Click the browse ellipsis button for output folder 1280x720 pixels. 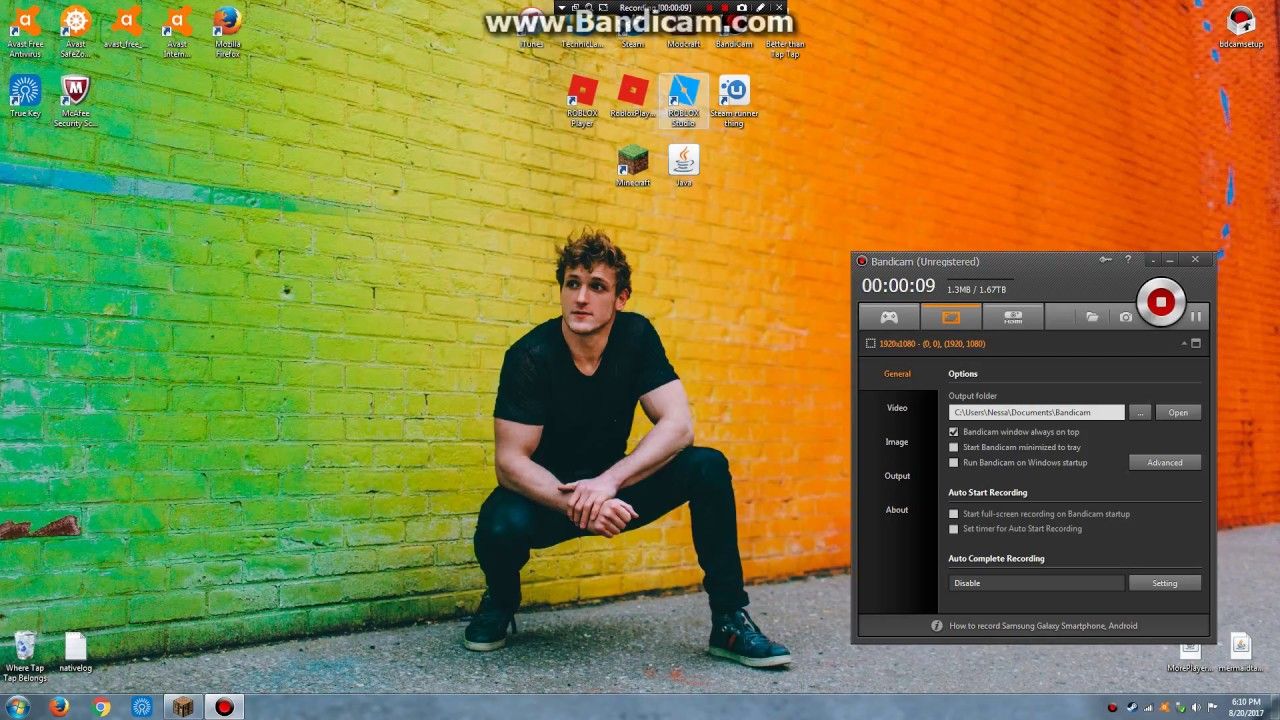1140,412
